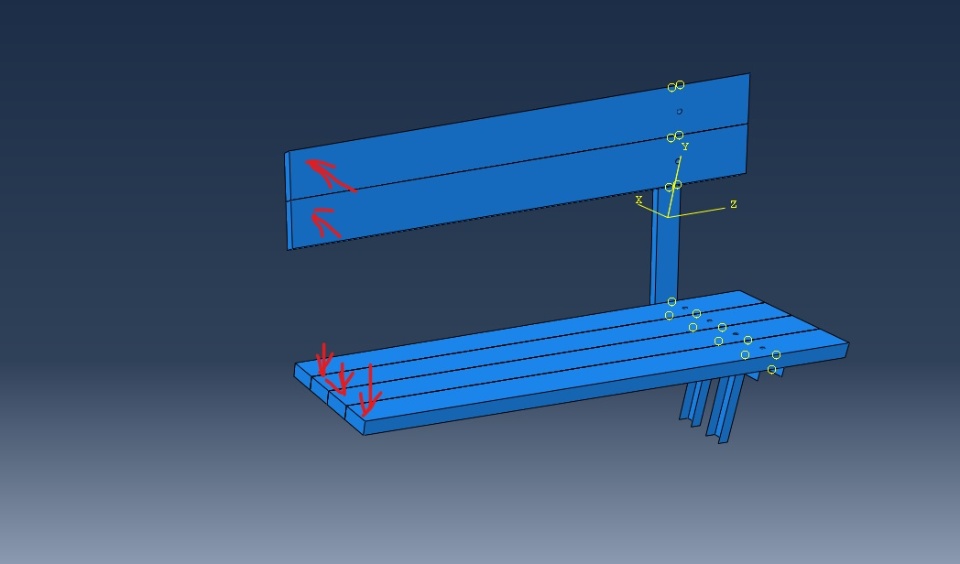Select the lower backrest plank
This screenshot has height=564, width=960.
(517, 187)
